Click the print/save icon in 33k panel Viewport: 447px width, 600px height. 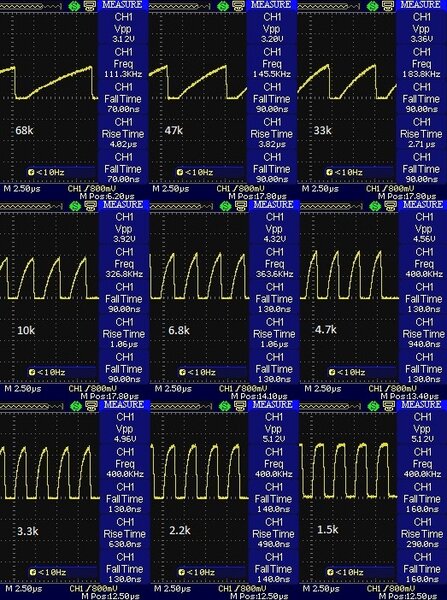(387, 6)
